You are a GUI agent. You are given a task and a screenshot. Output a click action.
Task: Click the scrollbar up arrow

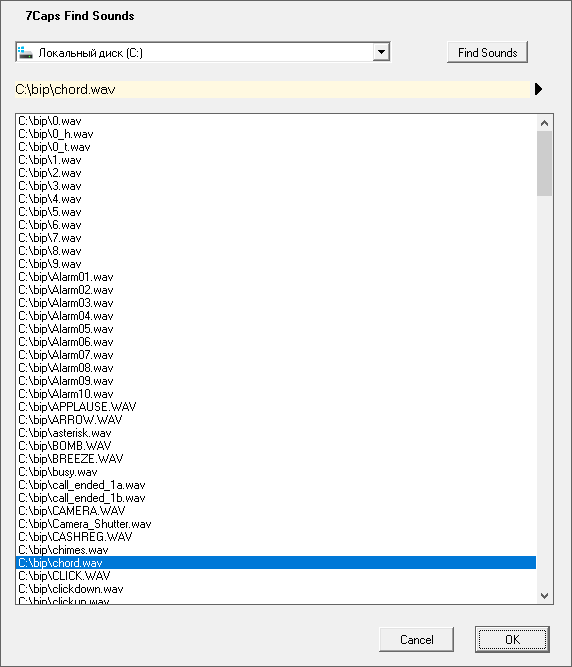tap(544, 123)
